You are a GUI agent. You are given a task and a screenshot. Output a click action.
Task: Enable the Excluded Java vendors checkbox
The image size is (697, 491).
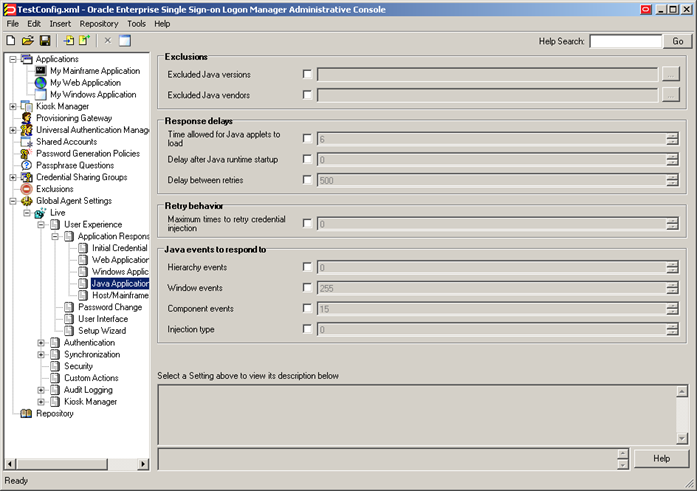click(307, 95)
